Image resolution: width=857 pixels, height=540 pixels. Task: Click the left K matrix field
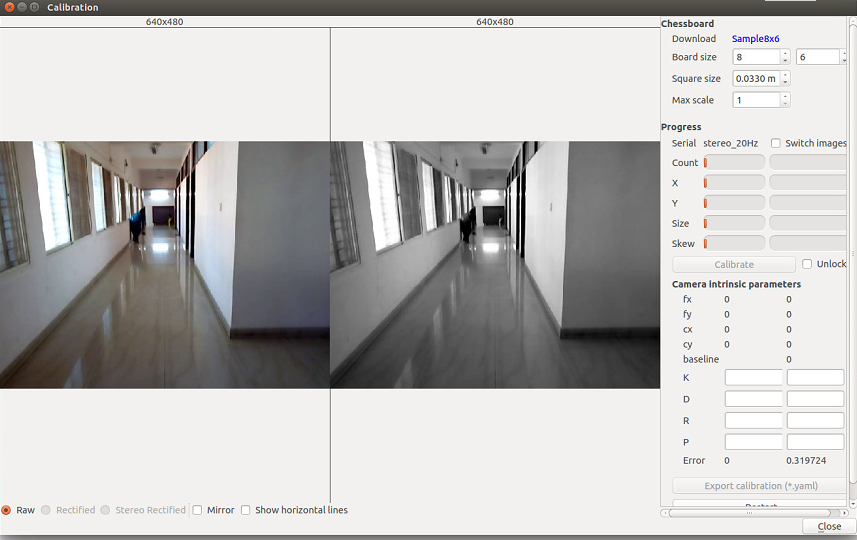(x=753, y=377)
